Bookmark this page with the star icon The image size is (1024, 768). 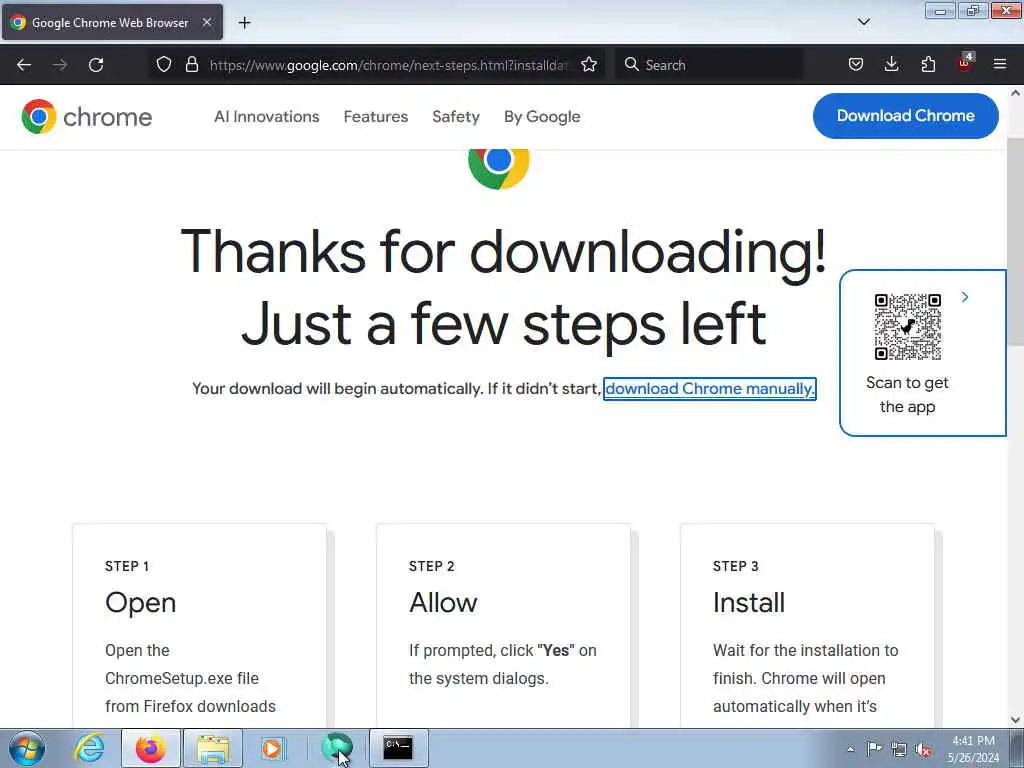pyautogui.click(x=589, y=65)
